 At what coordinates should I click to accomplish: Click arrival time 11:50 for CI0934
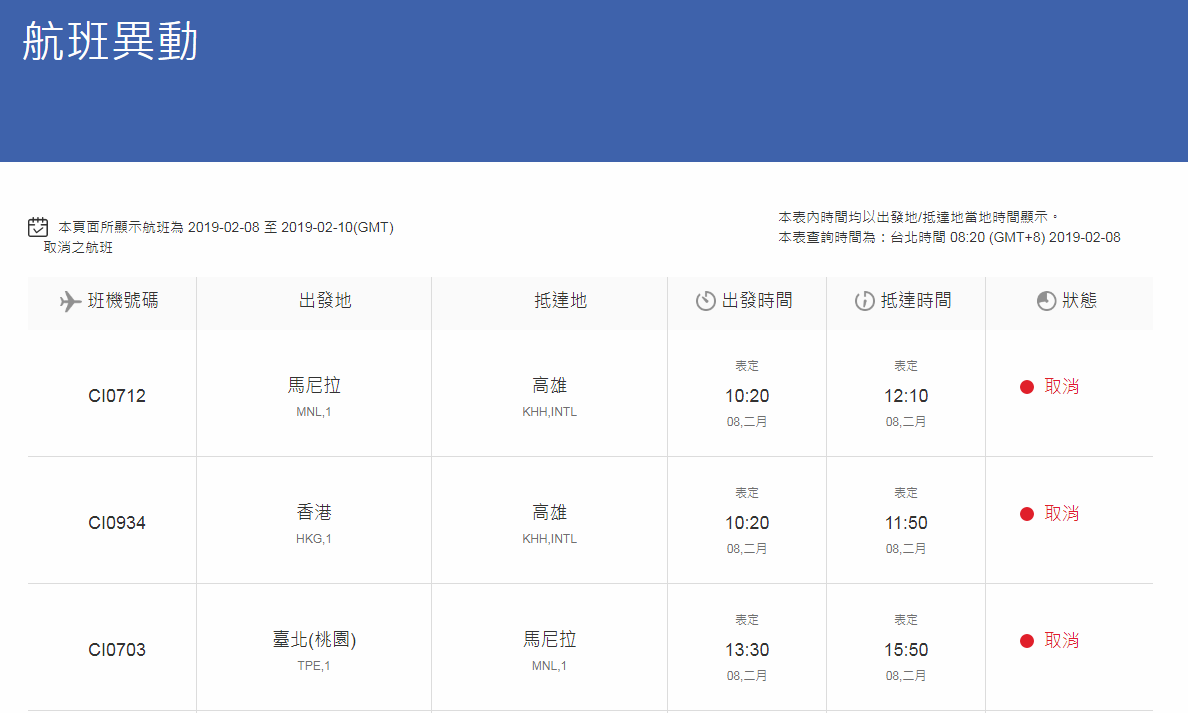(x=906, y=523)
